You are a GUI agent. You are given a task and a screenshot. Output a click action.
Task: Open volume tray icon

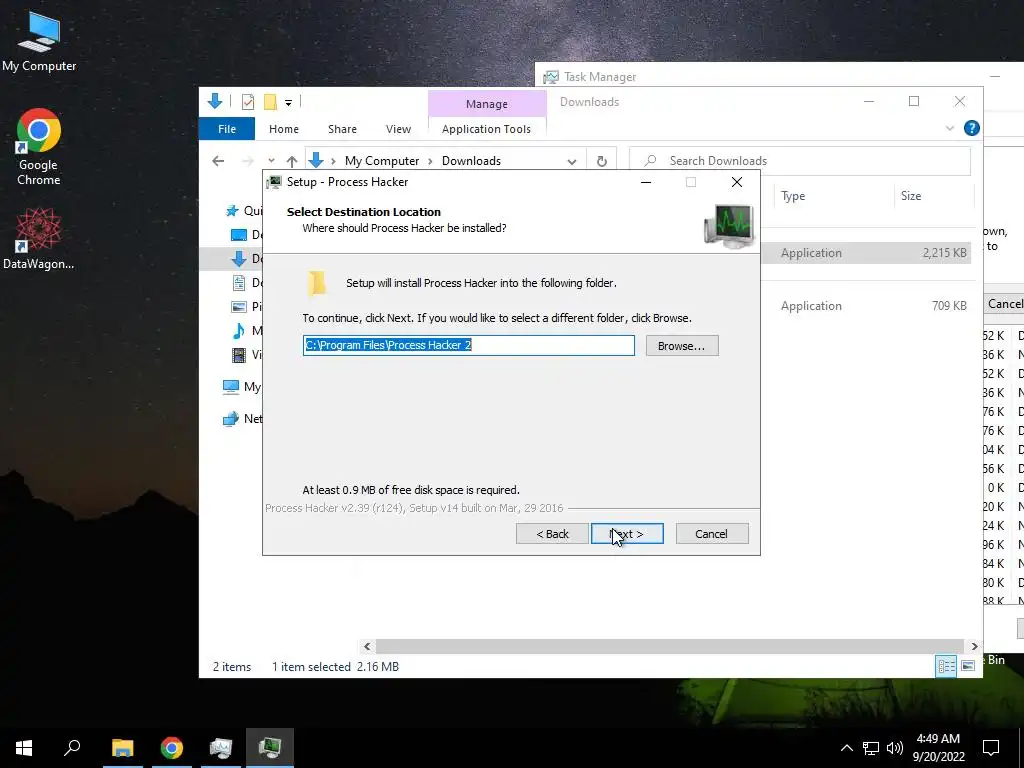895,748
